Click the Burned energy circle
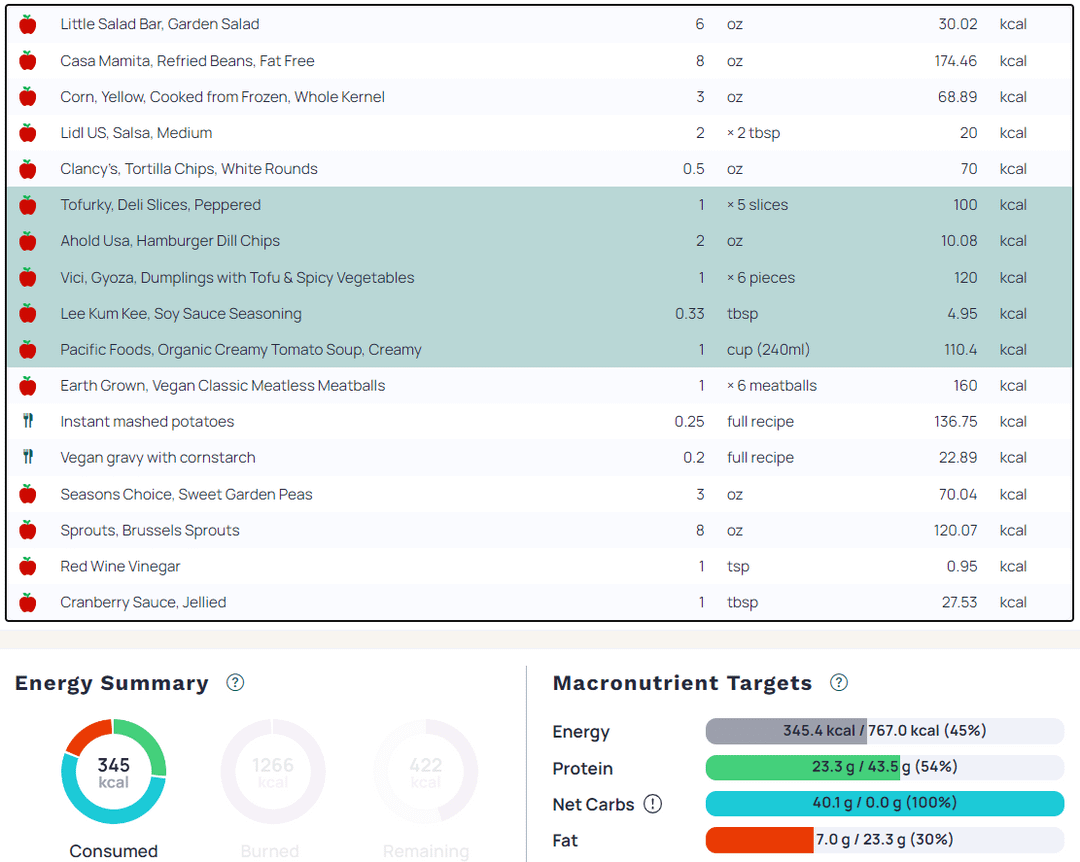Screen dimensions: 1080x862 [272, 771]
